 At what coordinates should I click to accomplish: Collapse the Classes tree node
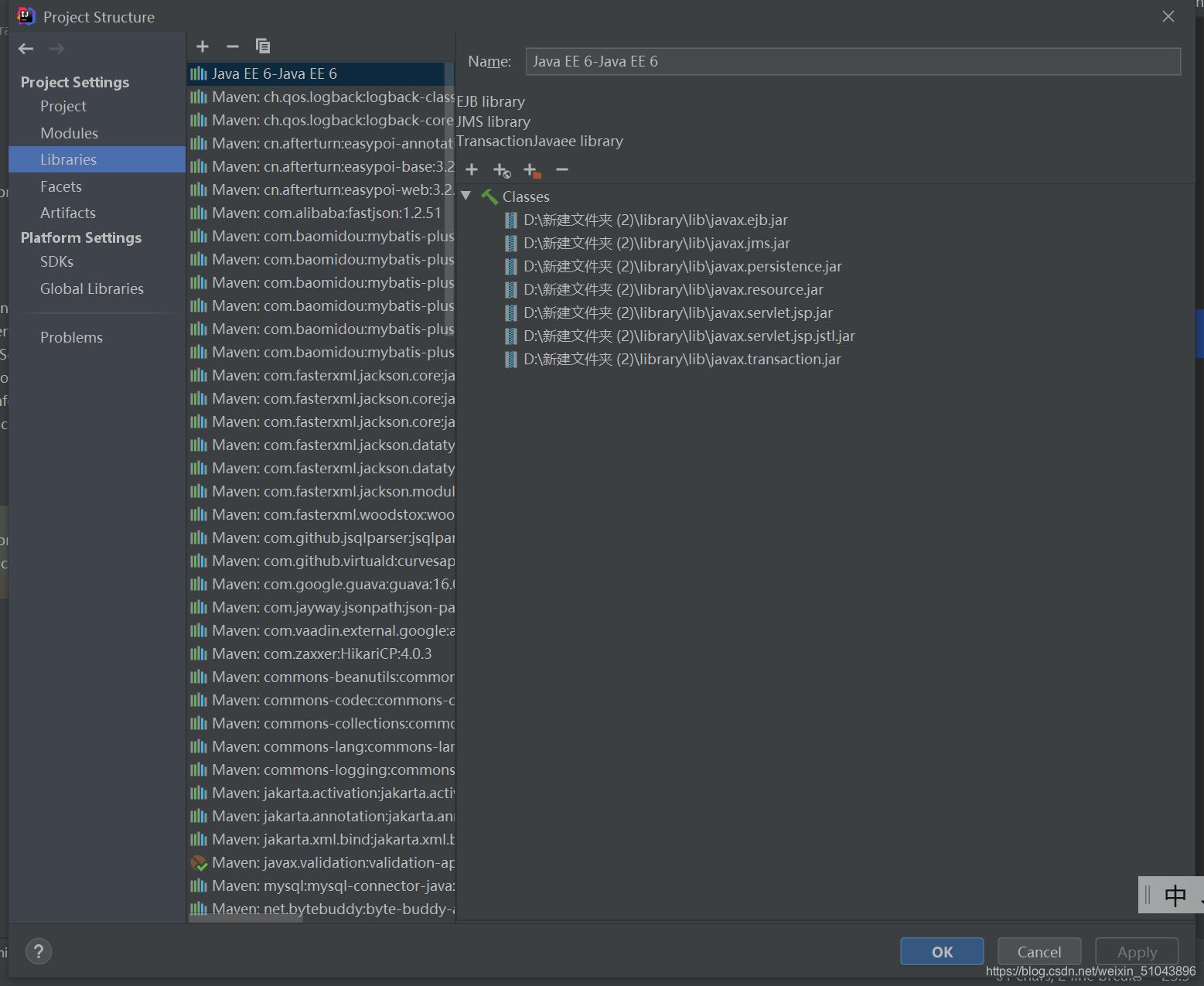coord(466,196)
